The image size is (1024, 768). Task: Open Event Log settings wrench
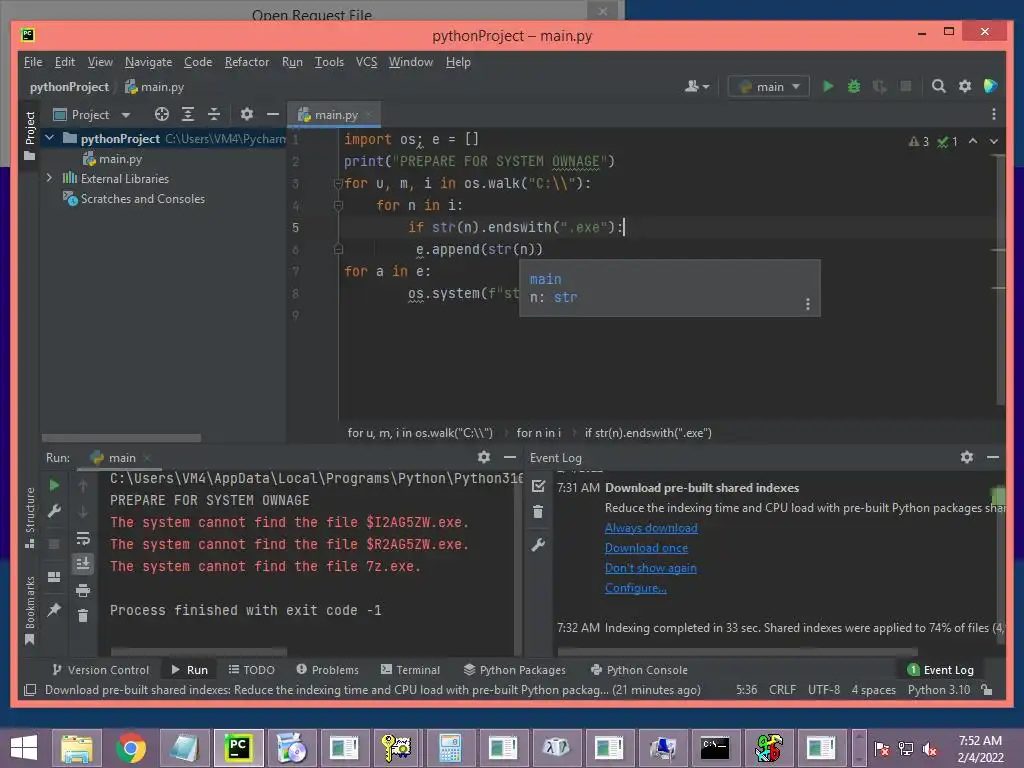538,545
